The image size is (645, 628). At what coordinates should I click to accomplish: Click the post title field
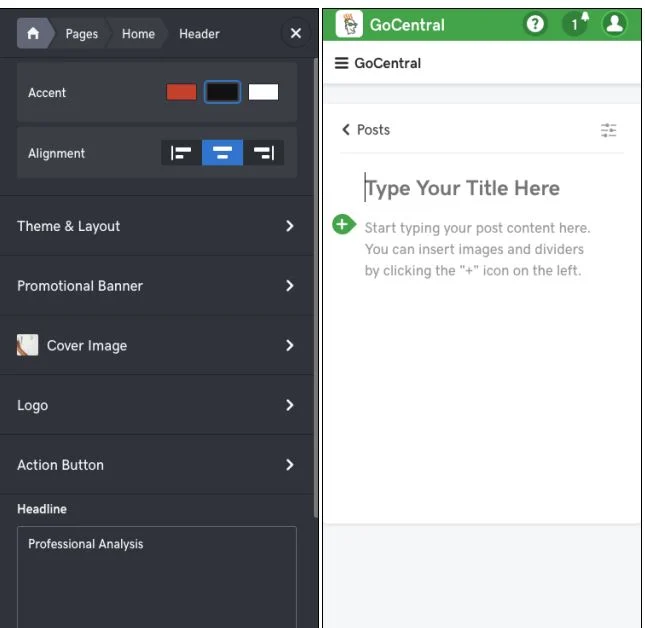[462, 188]
